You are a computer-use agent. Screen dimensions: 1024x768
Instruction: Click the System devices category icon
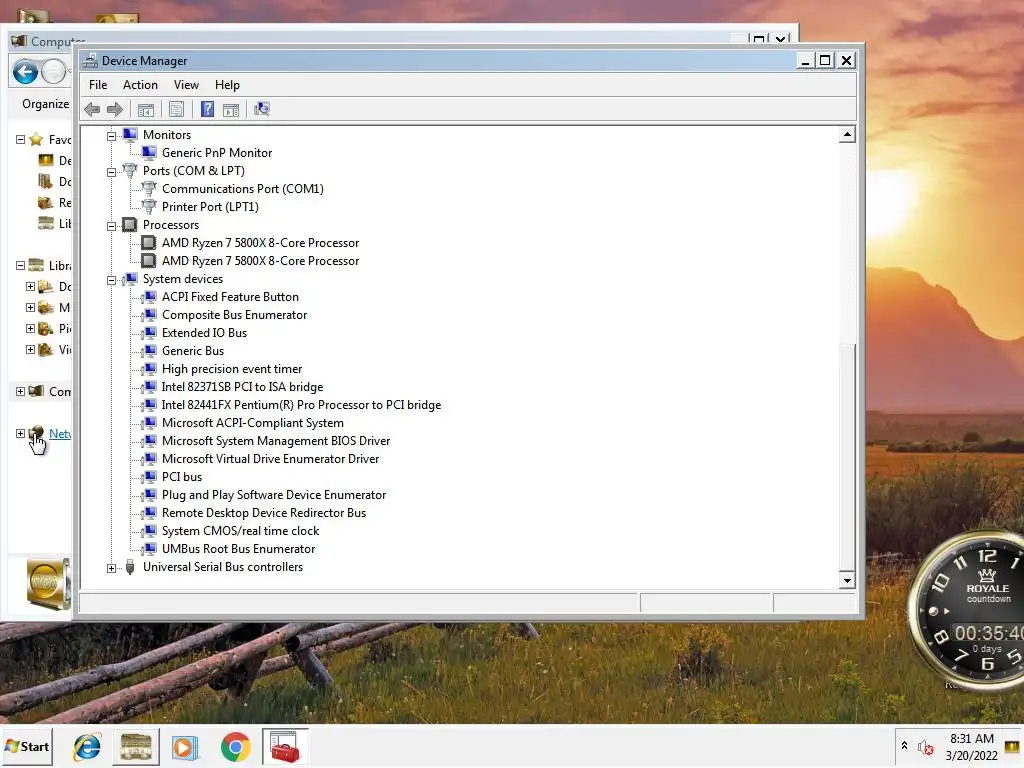pyautogui.click(x=130, y=279)
